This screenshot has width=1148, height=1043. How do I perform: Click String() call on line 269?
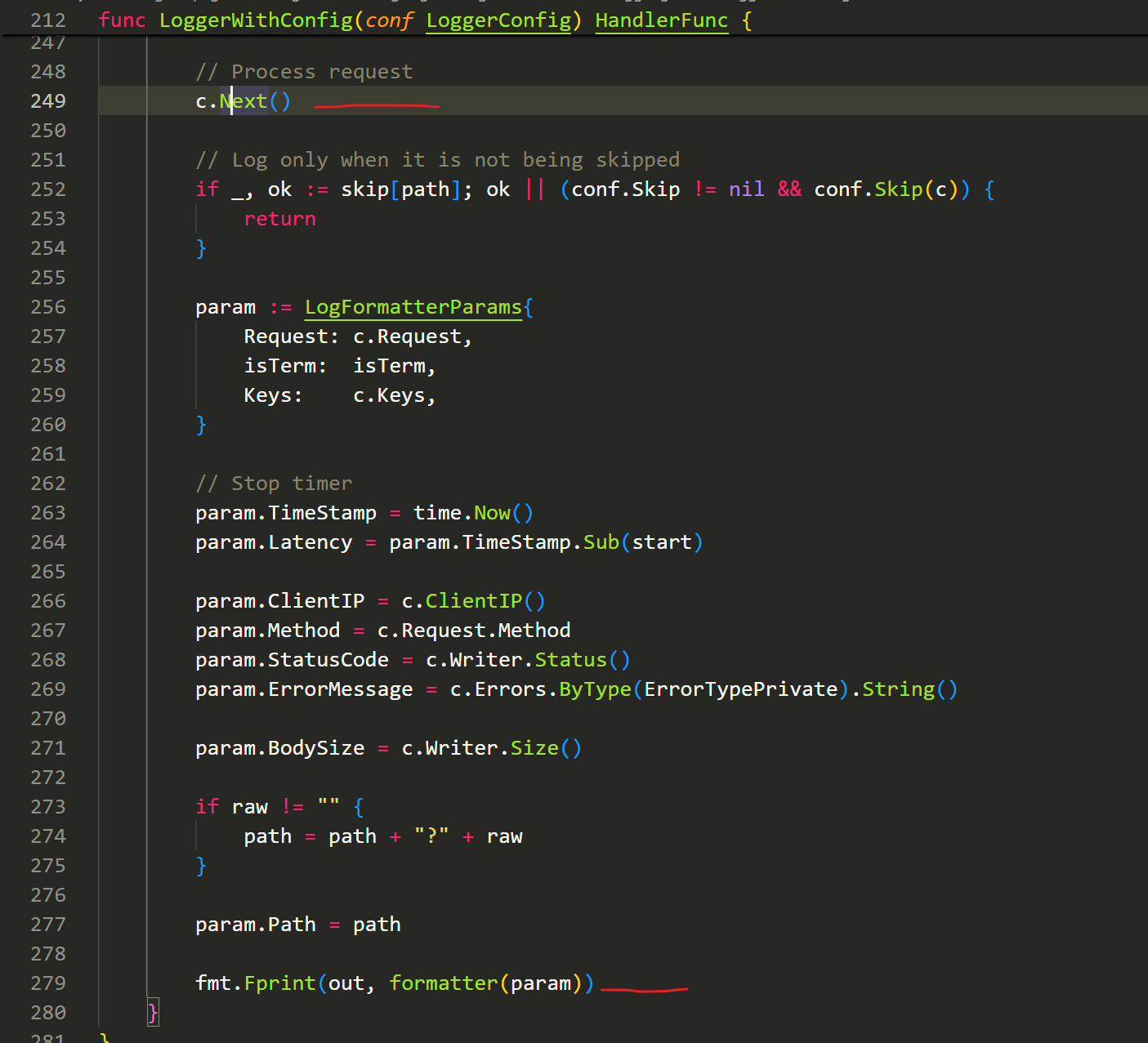click(x=910, y=689)
